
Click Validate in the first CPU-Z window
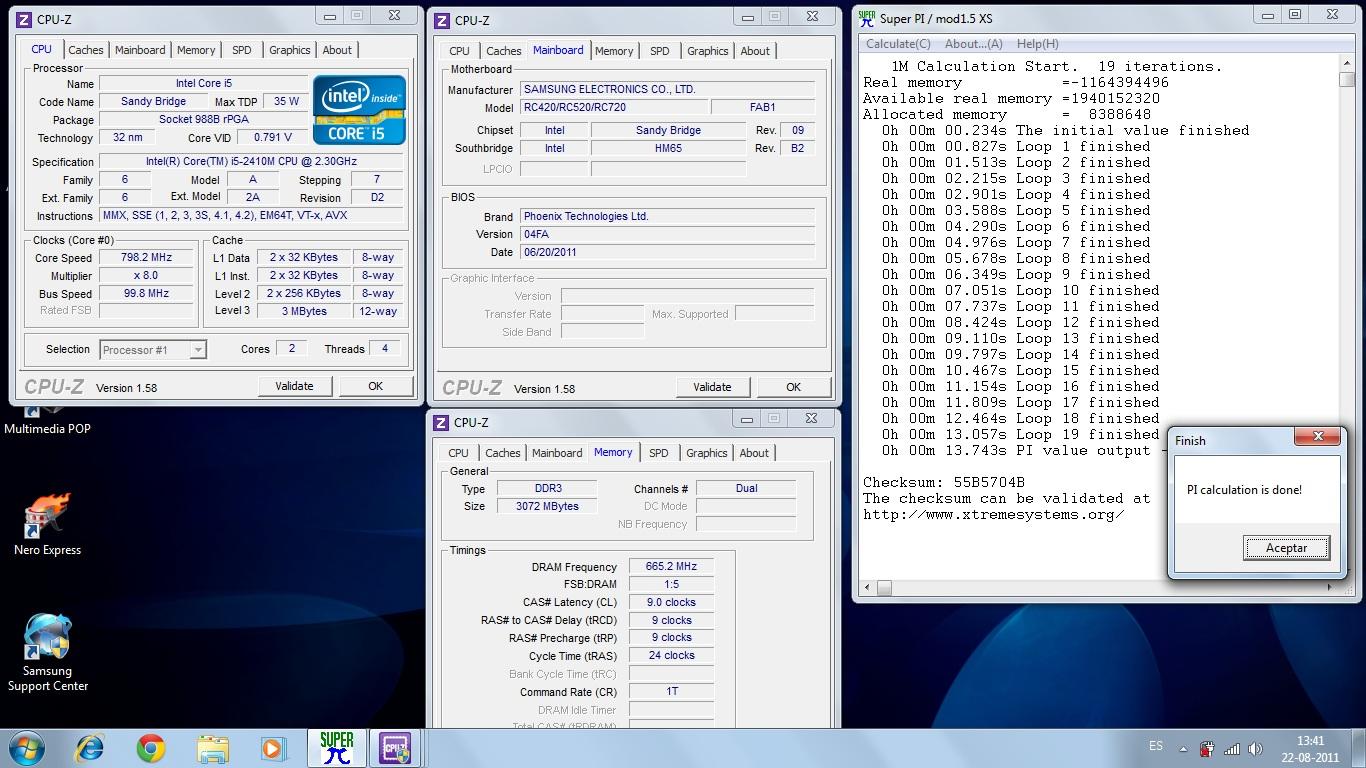(x=294, y=386)
